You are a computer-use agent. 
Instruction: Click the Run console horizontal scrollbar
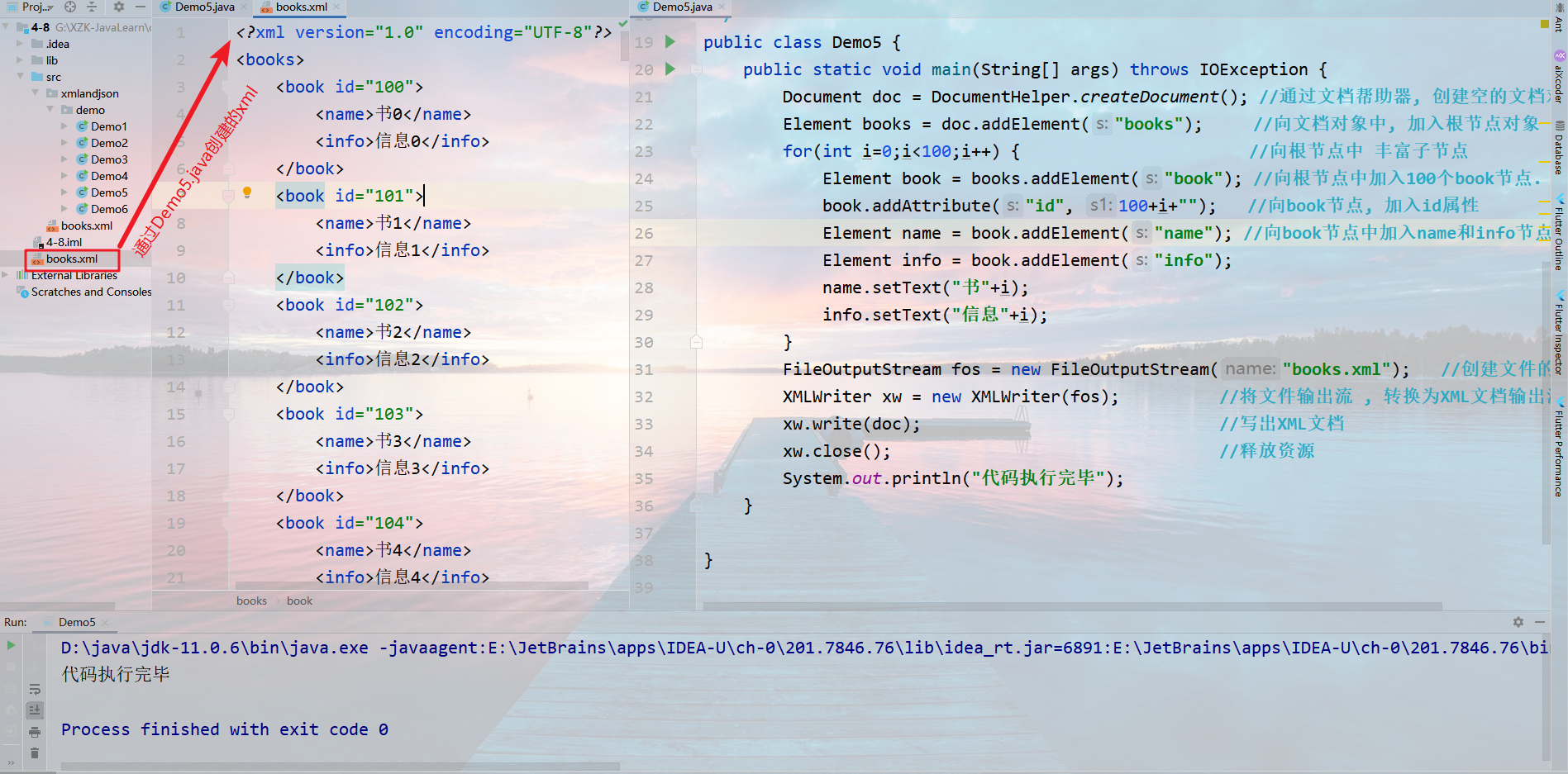[x=340, y=767]
